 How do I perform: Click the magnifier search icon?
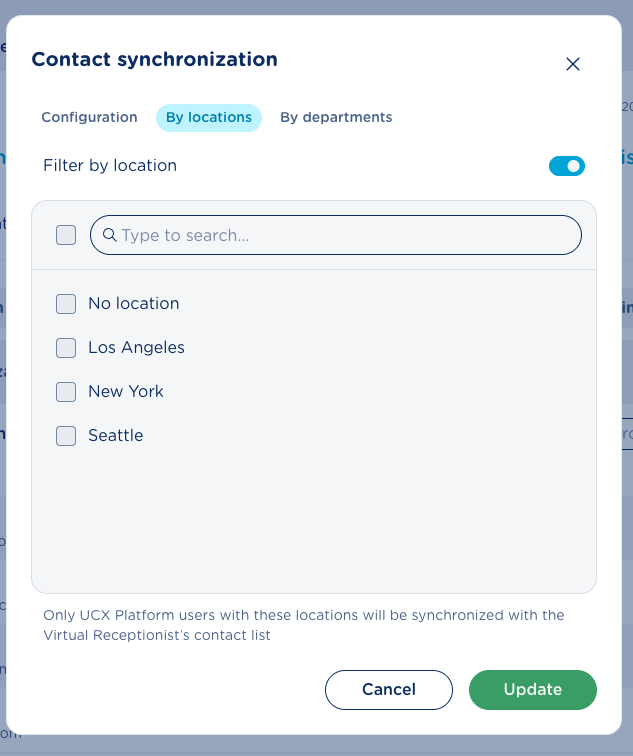pyautogui.click(x=110, y=235)
